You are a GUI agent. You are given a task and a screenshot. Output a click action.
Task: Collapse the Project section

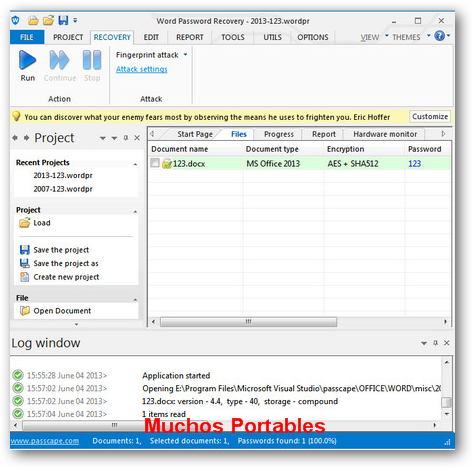coord(135,212)
